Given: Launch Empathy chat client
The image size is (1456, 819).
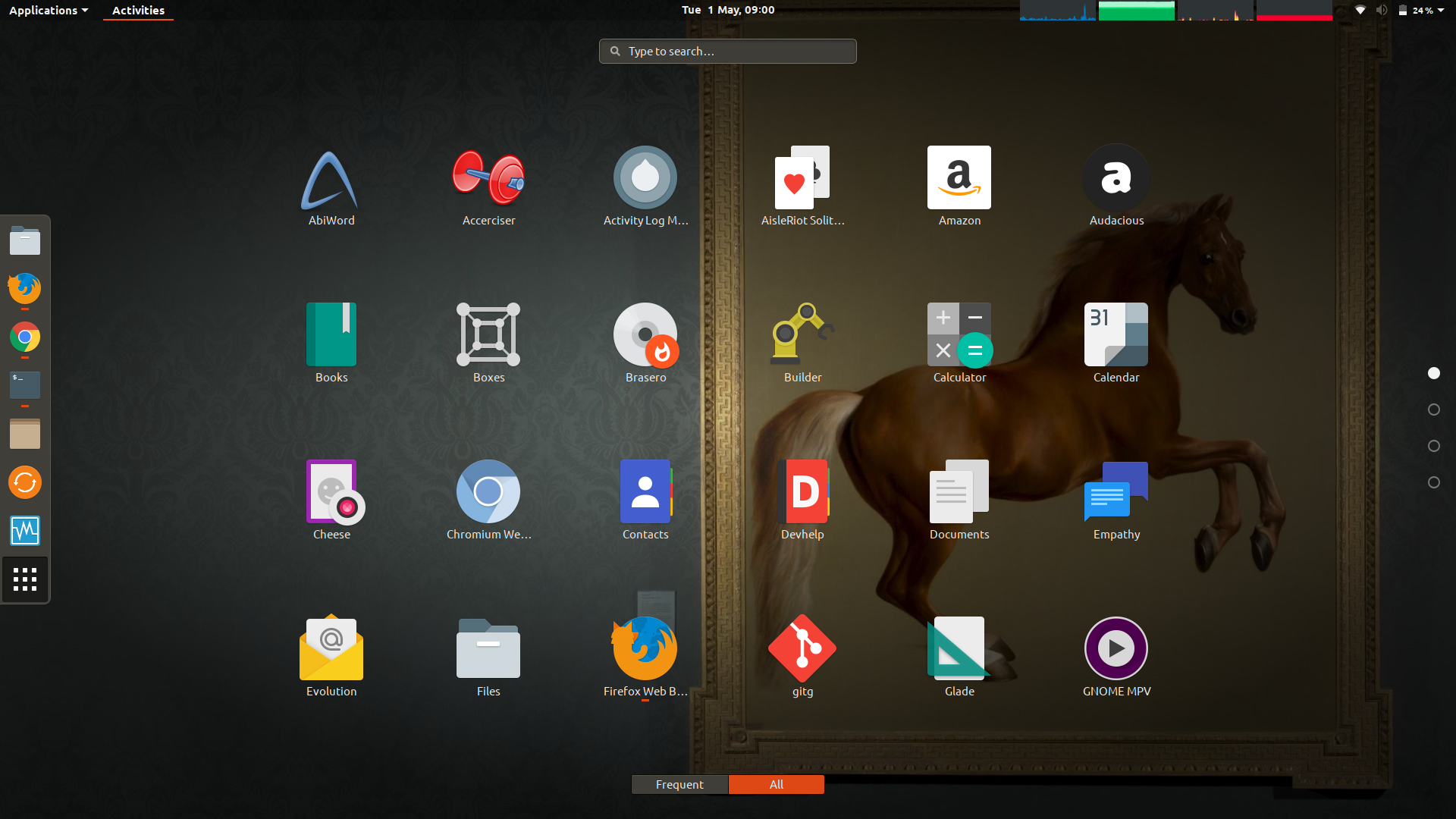Looking at the screenshot, I should [1116, 500].
